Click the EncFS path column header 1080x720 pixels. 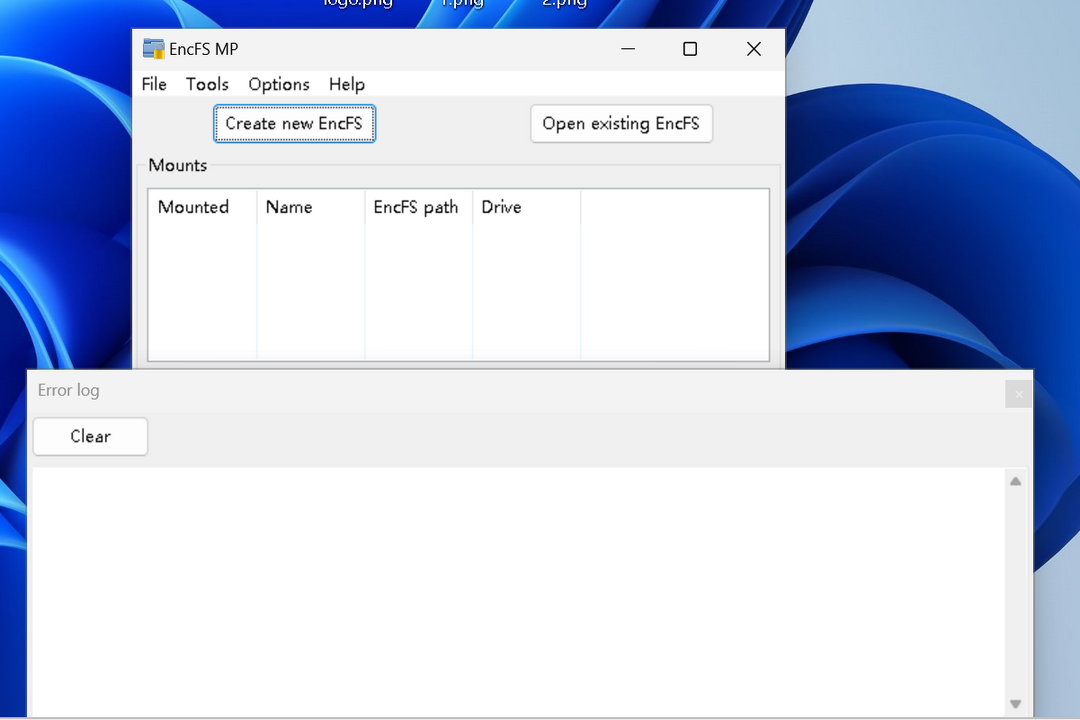click(416, 207)
